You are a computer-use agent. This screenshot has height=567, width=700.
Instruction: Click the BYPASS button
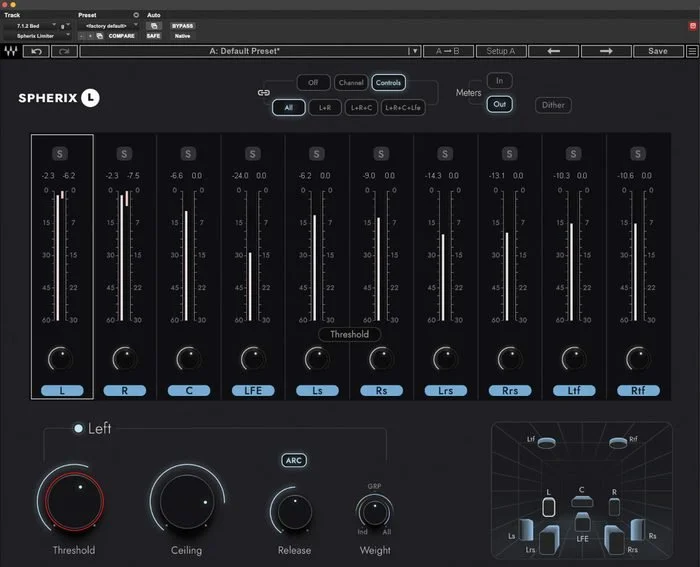coord(183,26)
